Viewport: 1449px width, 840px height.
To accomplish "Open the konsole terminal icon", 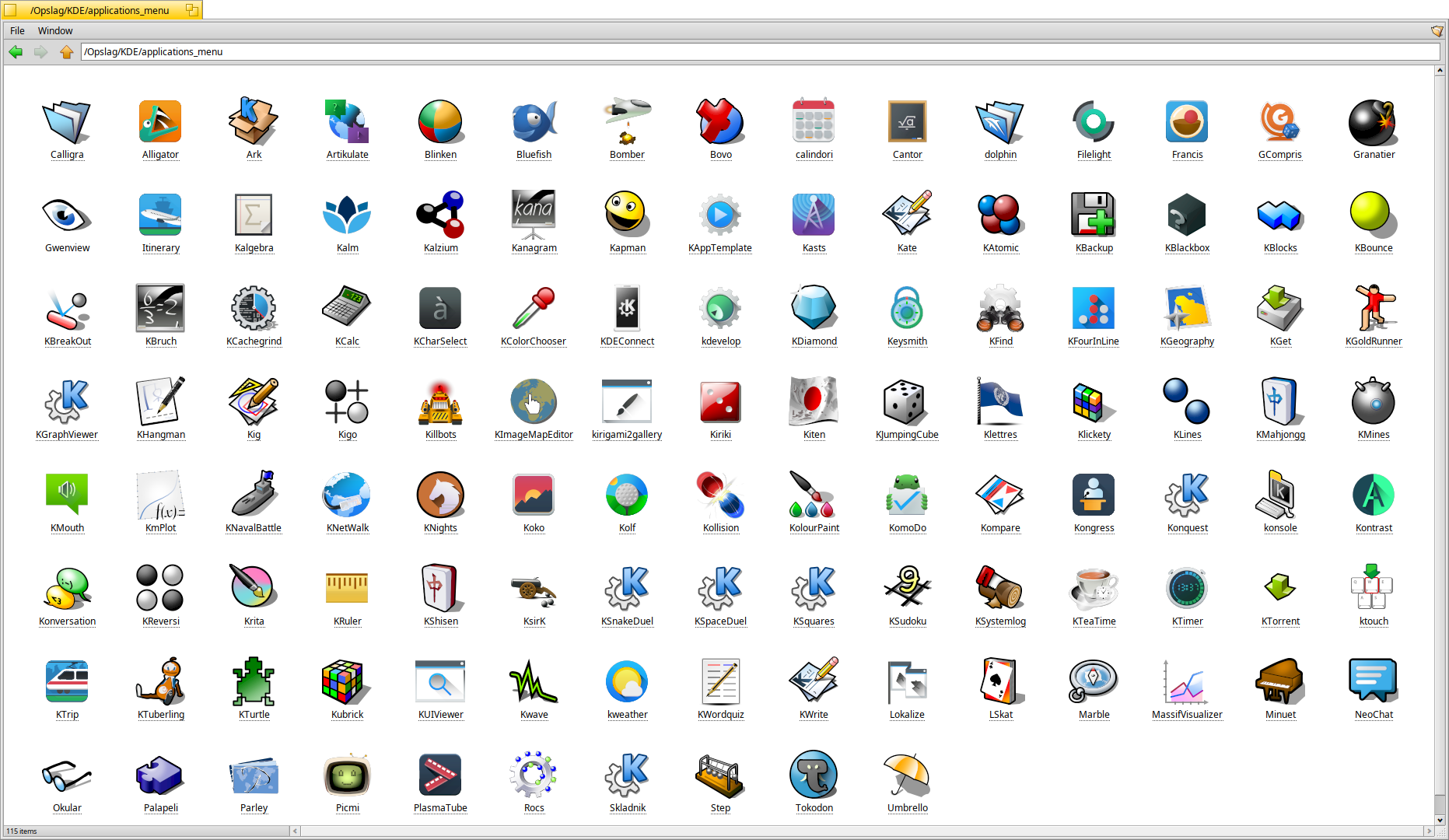I will pos(1280,495).
